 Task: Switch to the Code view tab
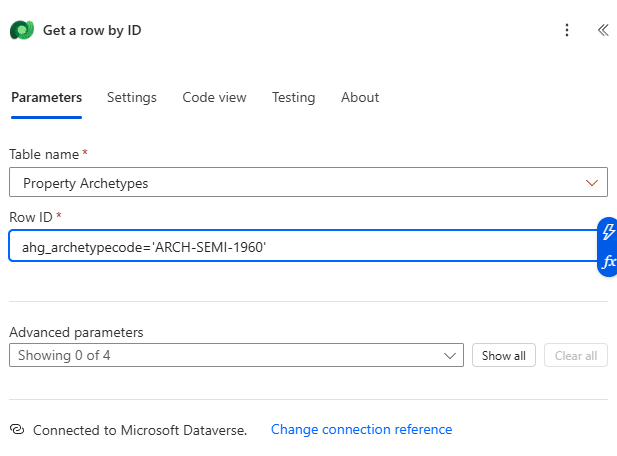214,97
